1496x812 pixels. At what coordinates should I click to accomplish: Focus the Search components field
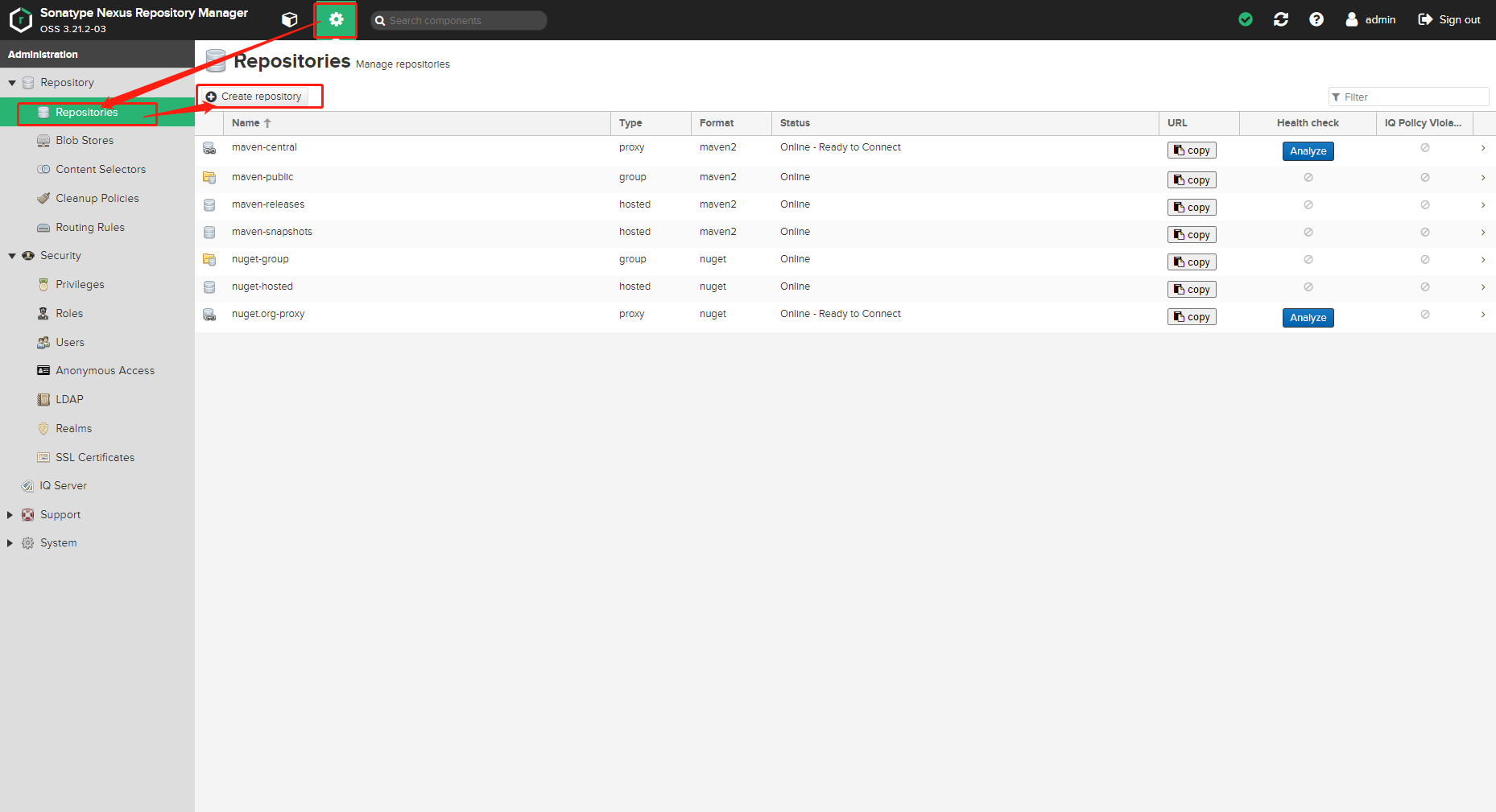coord(459,20)
